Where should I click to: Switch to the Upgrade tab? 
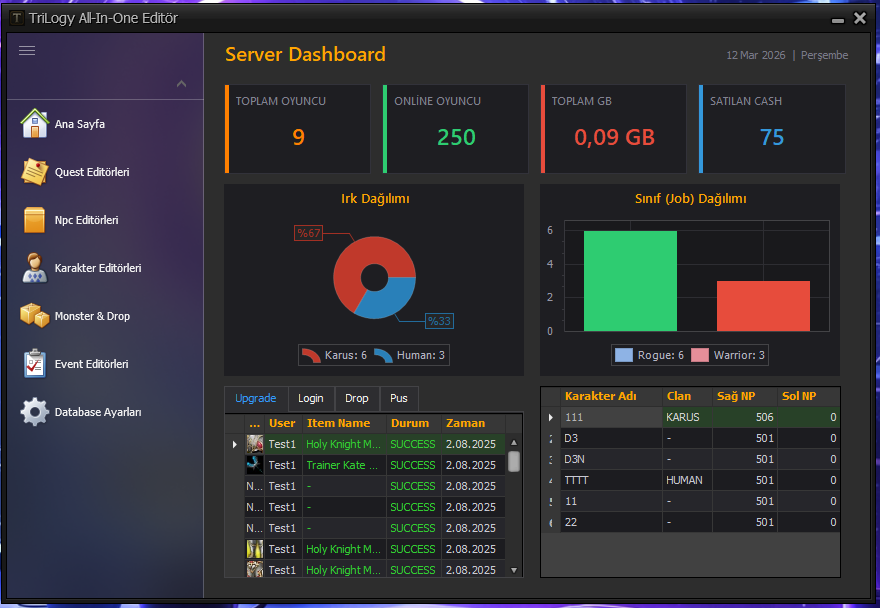pyautogui.click(x=256, y=398)
